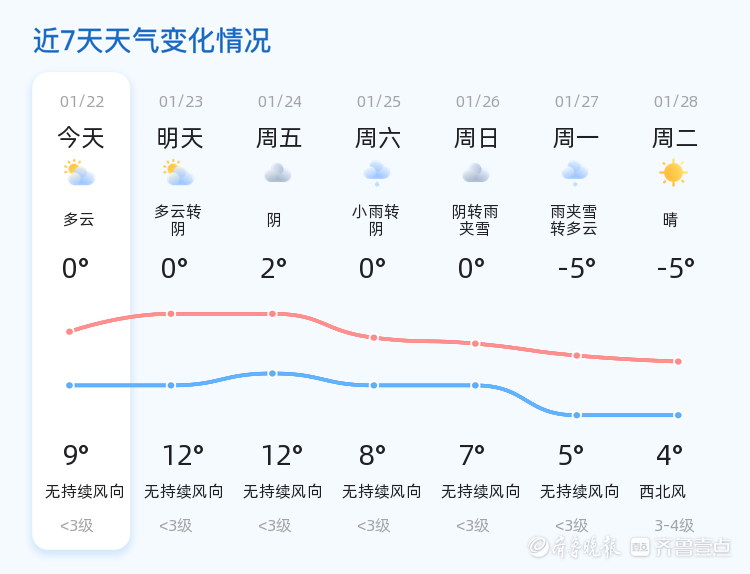750x574 pixels.
Task: Click the low temperature point for 周一
Action: point(576,415)
